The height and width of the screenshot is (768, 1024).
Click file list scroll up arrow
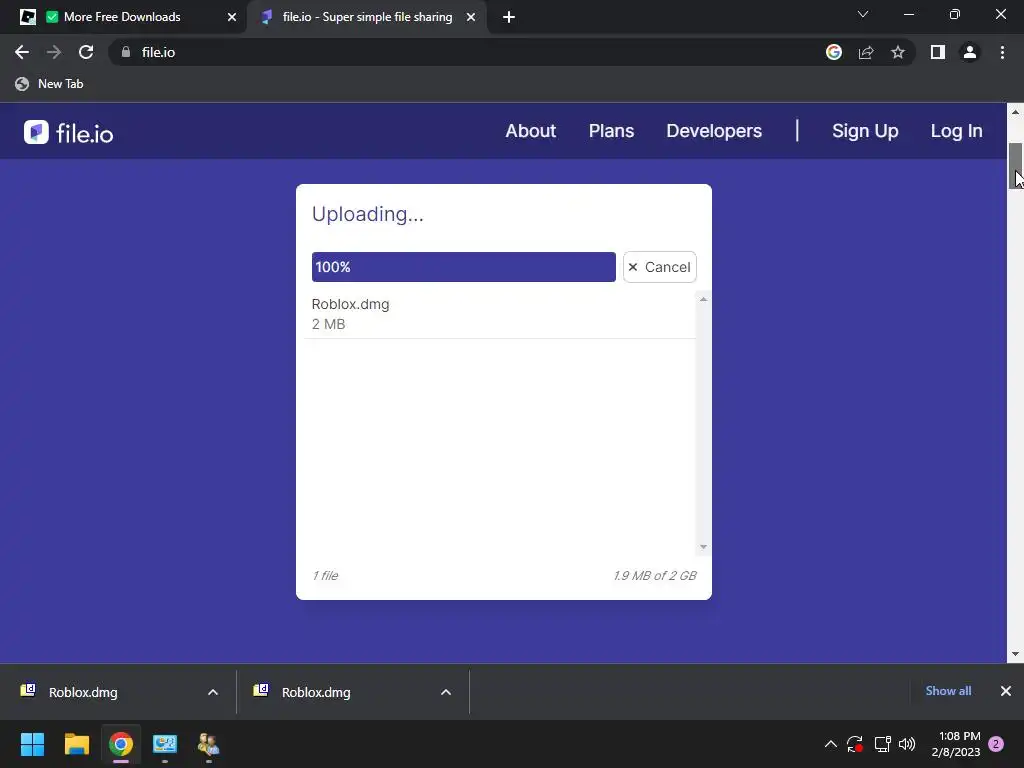coord(703,299)
